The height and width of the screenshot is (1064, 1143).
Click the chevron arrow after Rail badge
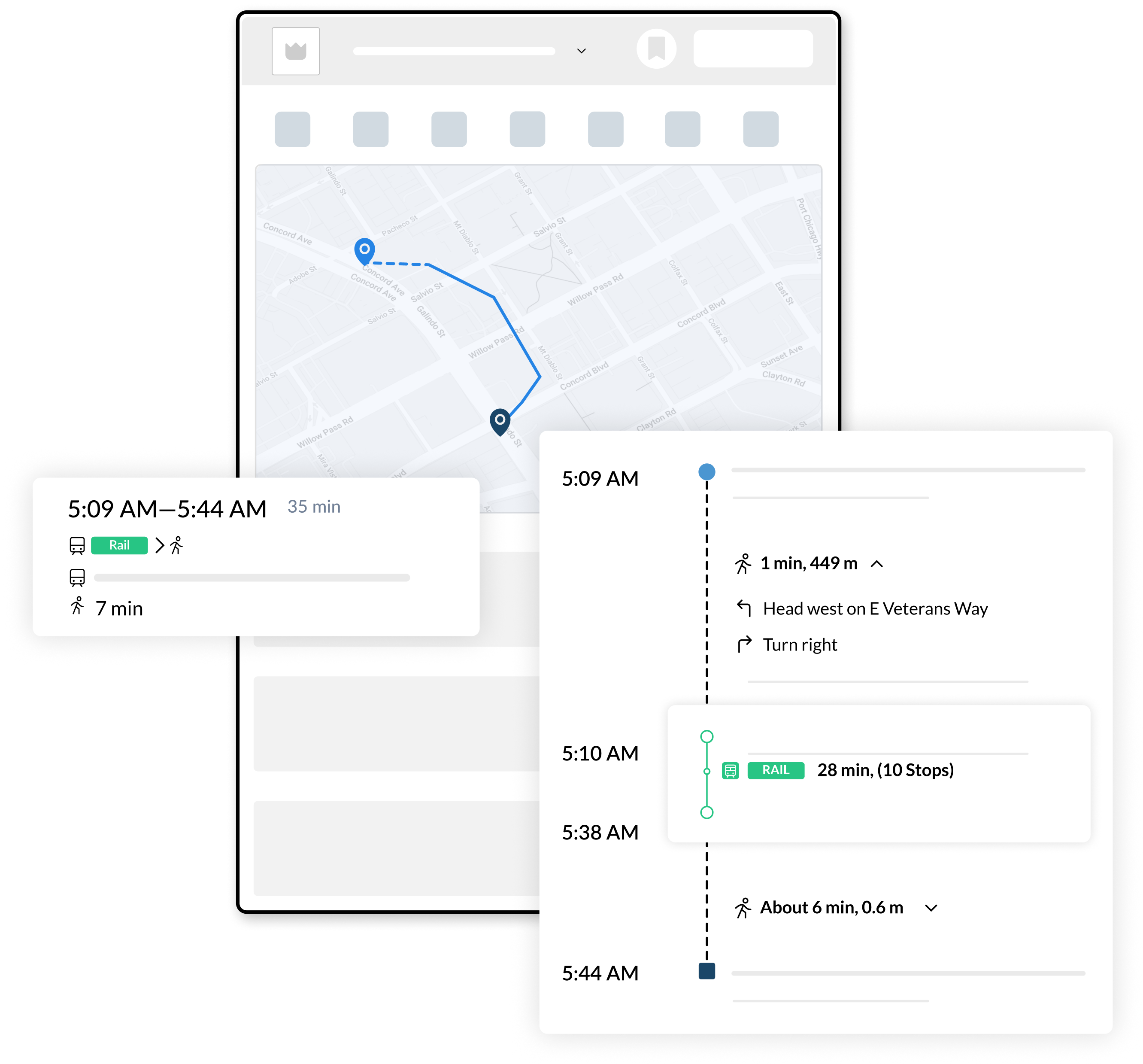[x=160, y=545]
